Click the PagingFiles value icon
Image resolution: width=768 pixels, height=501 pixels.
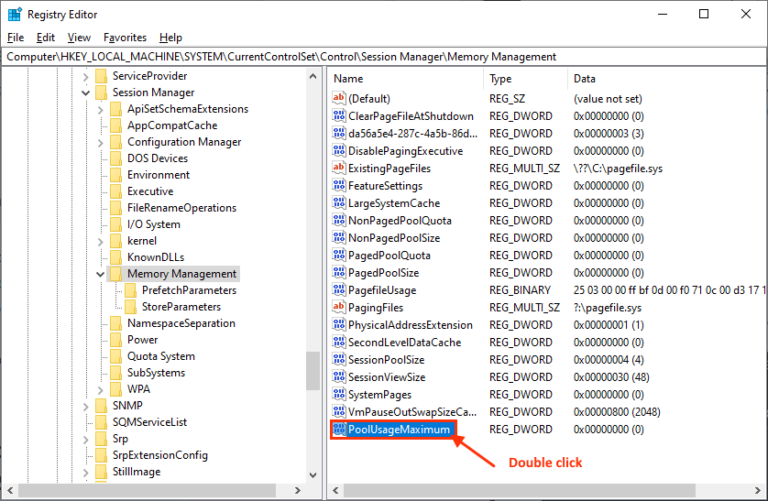click(x=338, y=307)
